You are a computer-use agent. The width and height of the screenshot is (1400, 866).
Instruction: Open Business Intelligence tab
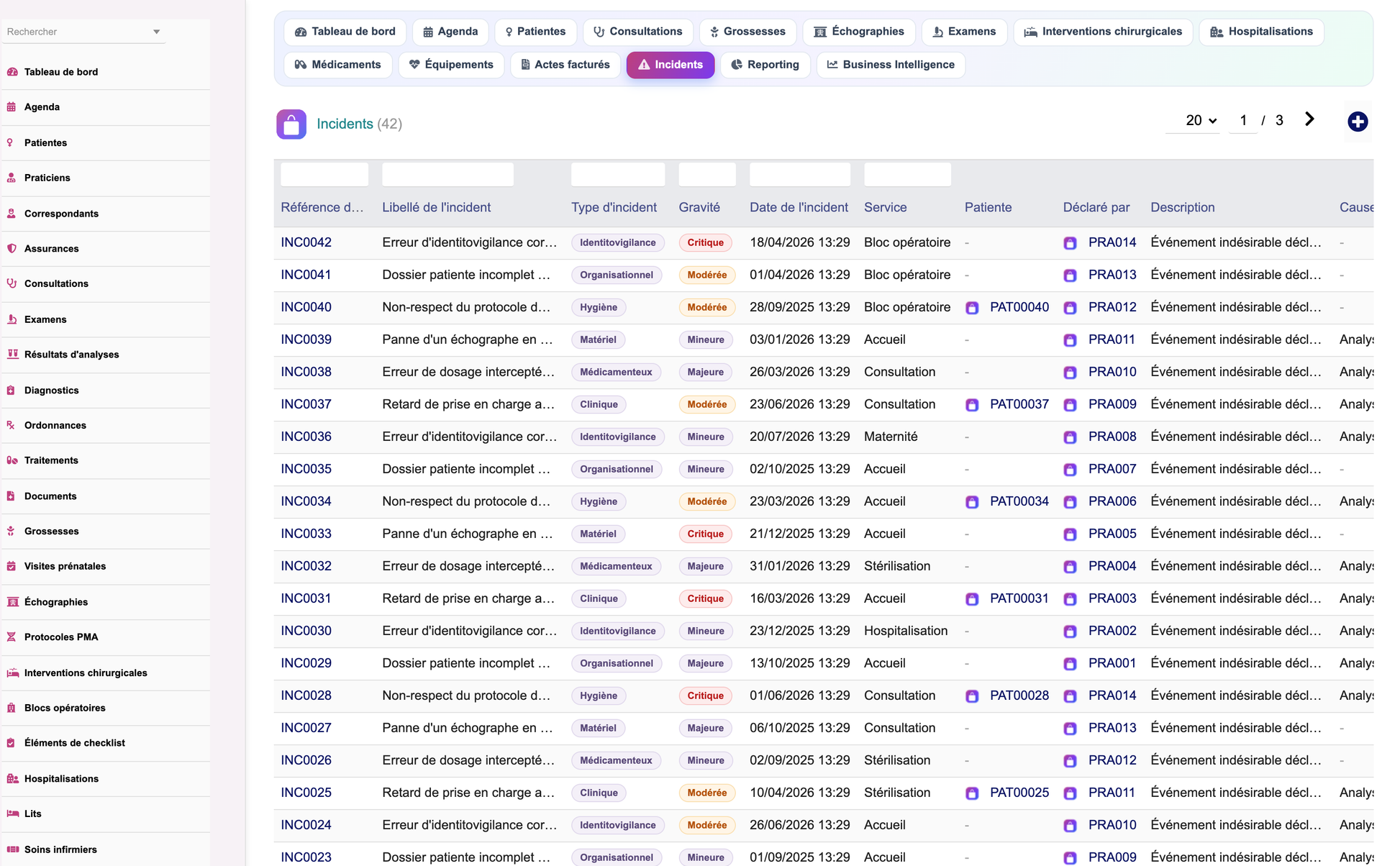click(891, 65)
